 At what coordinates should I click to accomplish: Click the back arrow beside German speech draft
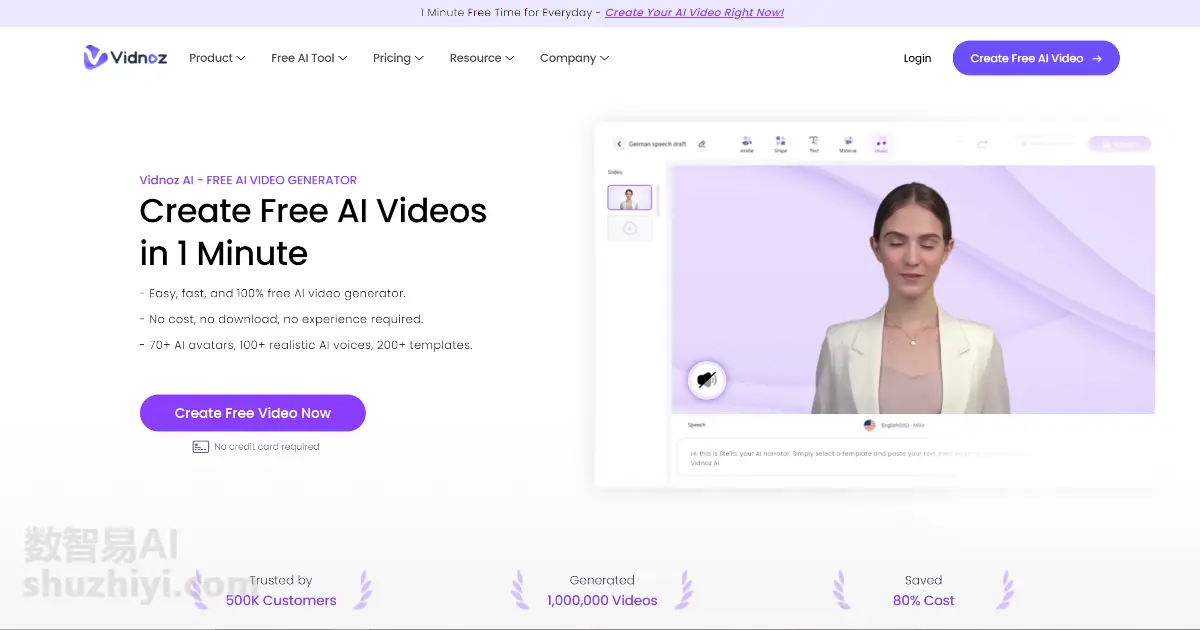coord(619,144)
